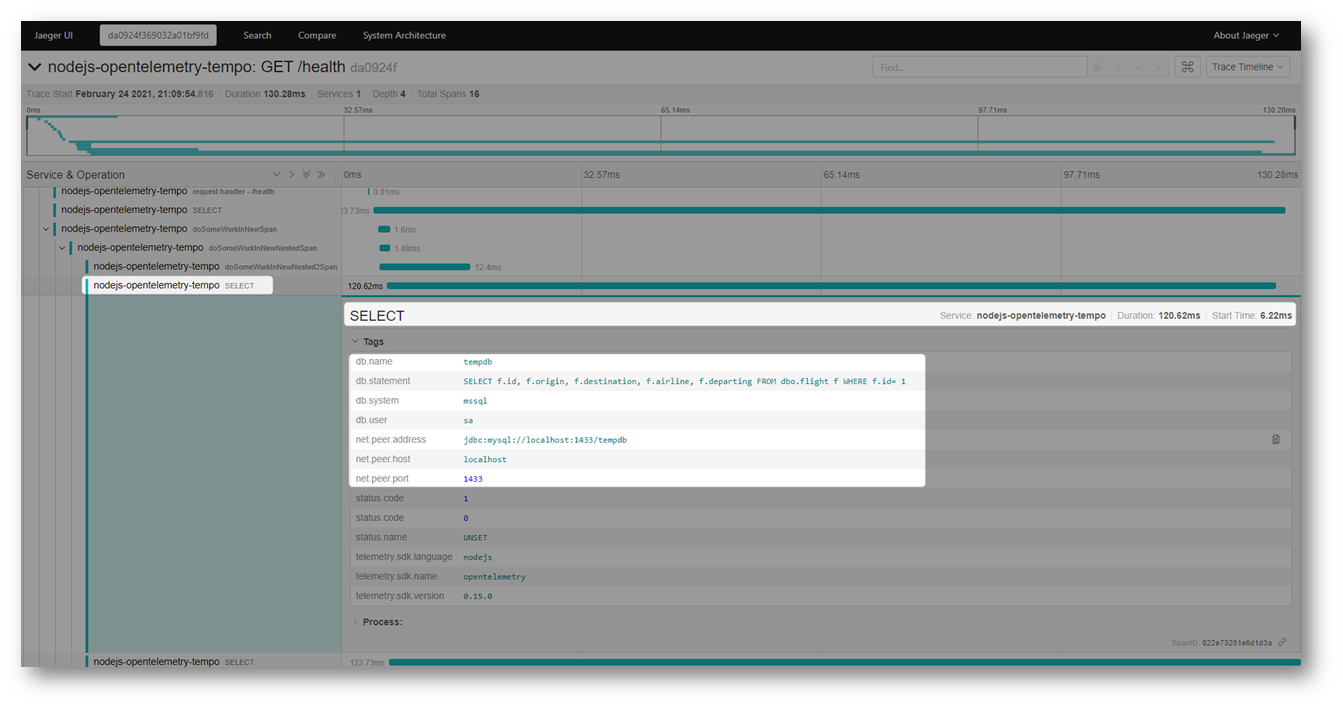Click the telemetry.sdk.version 0.15.0 row
1343x709 pixels.
pyautogui.click(x=820, y=596)
